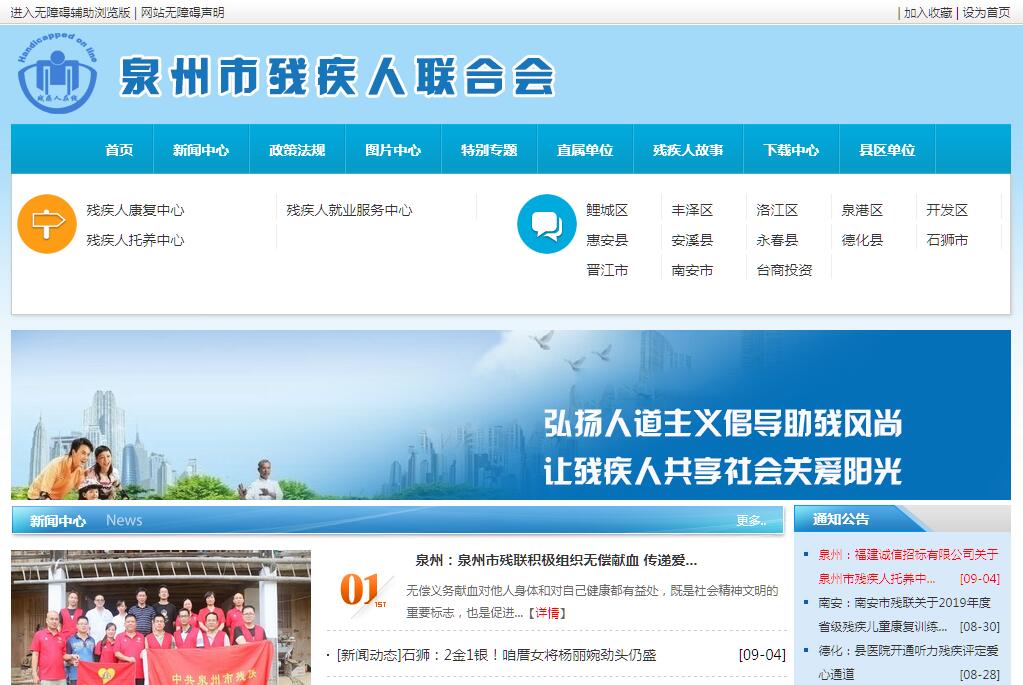Open 残疾人故事 navigation item

pos(688,150)
